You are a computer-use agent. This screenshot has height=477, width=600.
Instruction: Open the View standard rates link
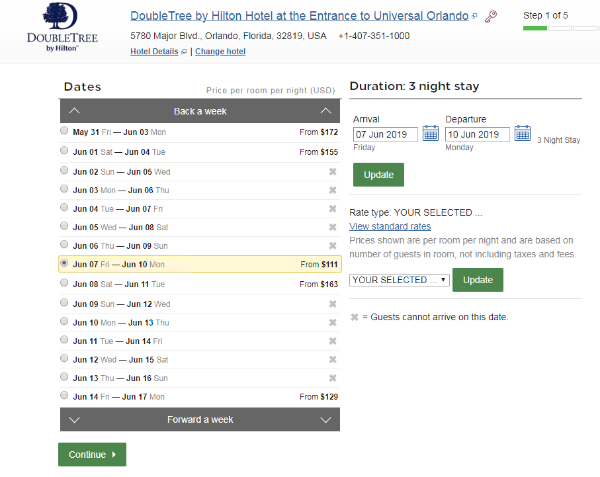click(x=390, y=226)
